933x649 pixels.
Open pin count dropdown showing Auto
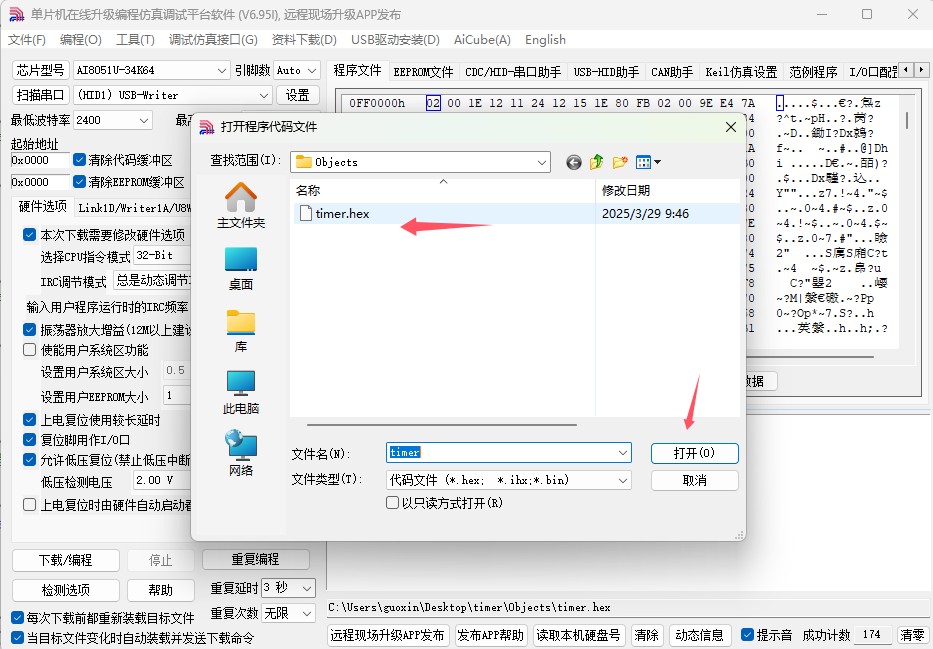tap(297, 70)
